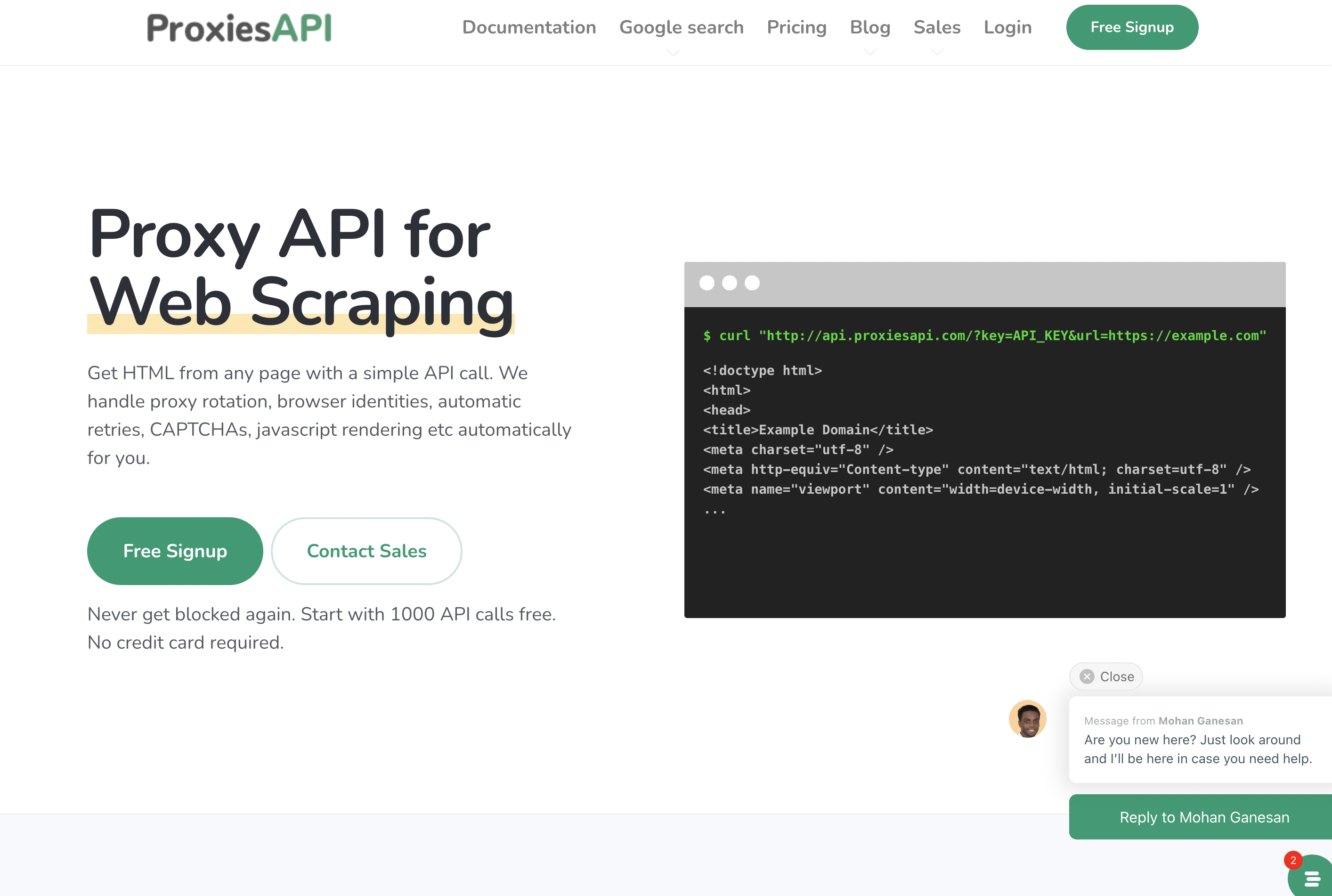Click the red unread badge showing 2
The image size is (1332, 896).
click(1293, 860)
